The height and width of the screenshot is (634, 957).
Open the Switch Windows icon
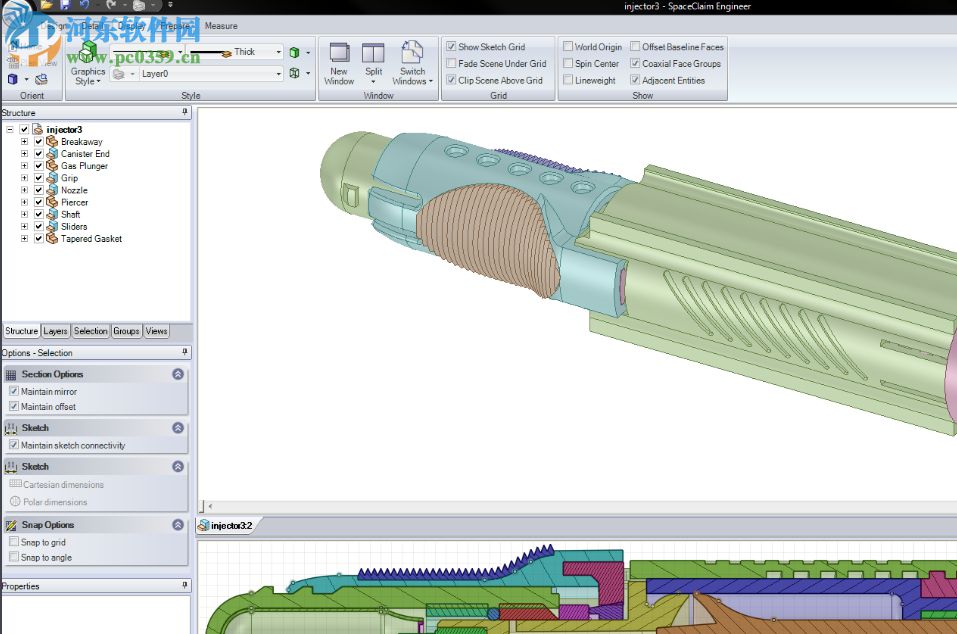tap(412, 53)
